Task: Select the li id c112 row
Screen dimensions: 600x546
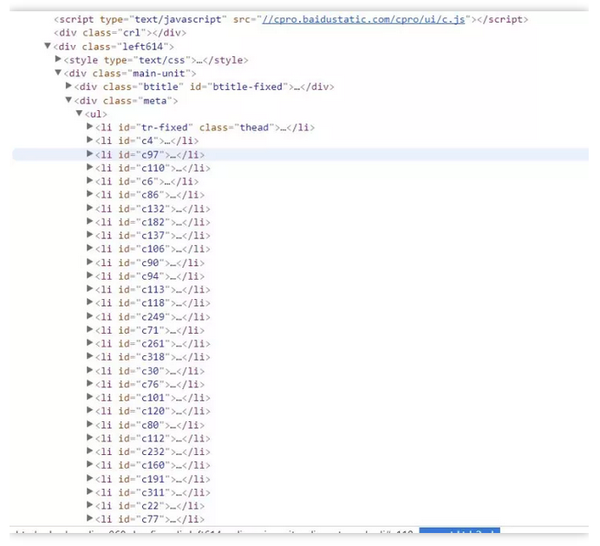Action: tap(152, 438)
